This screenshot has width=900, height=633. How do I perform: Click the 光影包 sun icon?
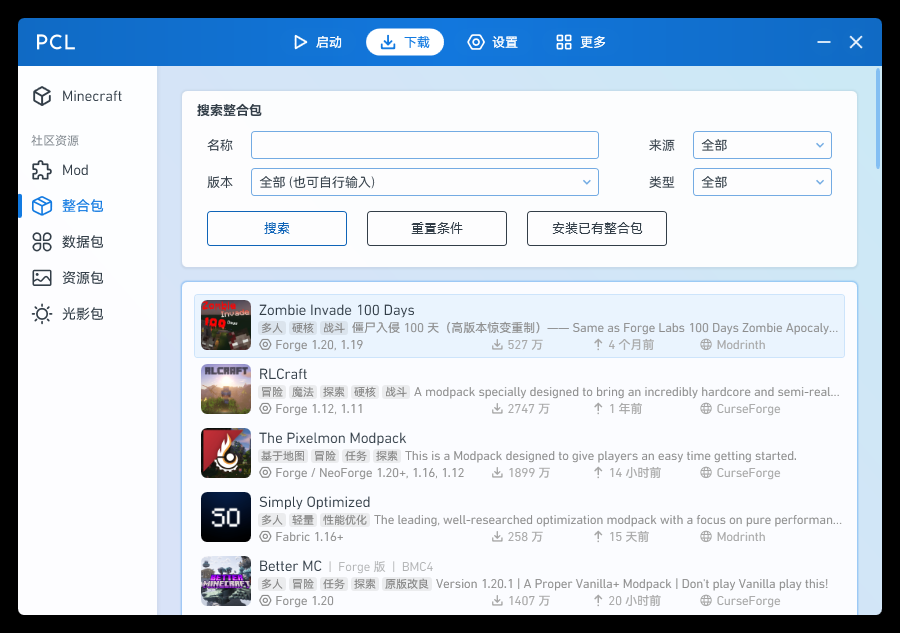point(42,313)
